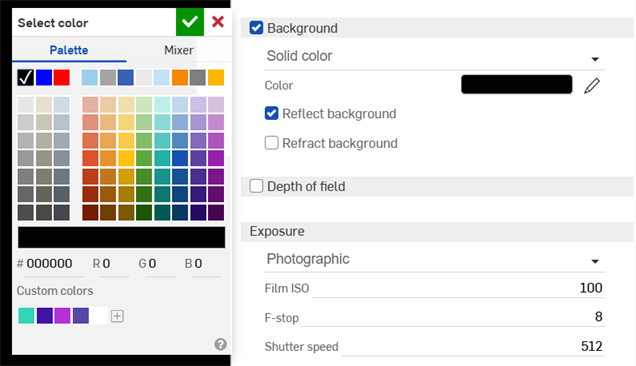The width and height of the screenshot is (636, 366).
Task: Click the black Color bar in Background
Action: (516, 84)
